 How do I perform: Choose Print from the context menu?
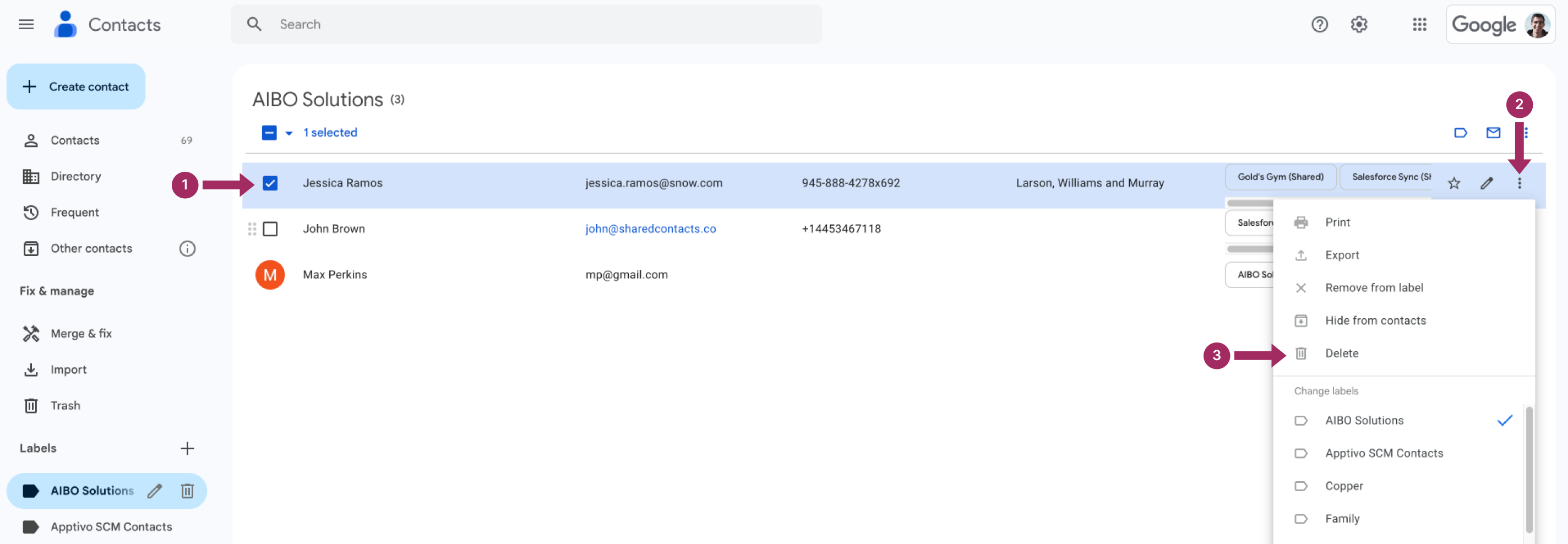click(1403, 222)
